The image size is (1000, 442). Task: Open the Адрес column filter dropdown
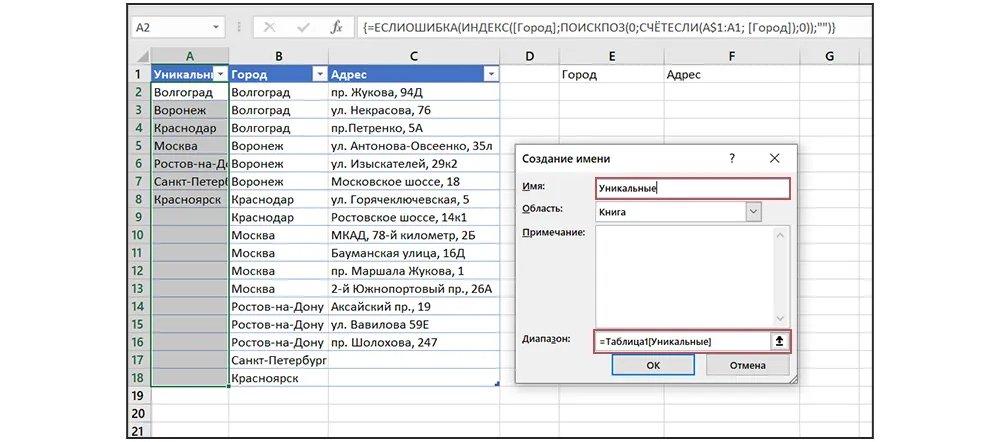coord(490,74)
